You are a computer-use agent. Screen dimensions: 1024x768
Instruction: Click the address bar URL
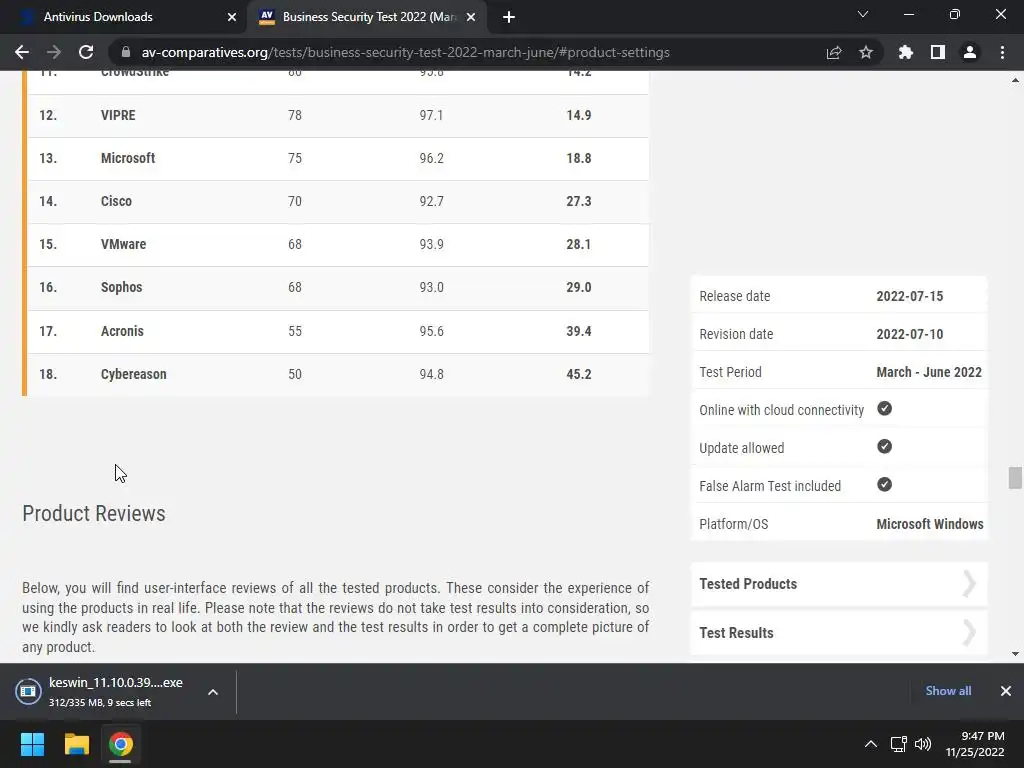pos(406,52)
